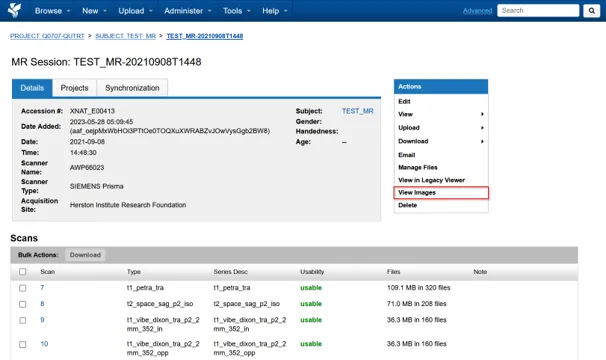This screenshot has width=606, height=360.
Task: Open scan 8 link
Action: (x=42, y=304)
